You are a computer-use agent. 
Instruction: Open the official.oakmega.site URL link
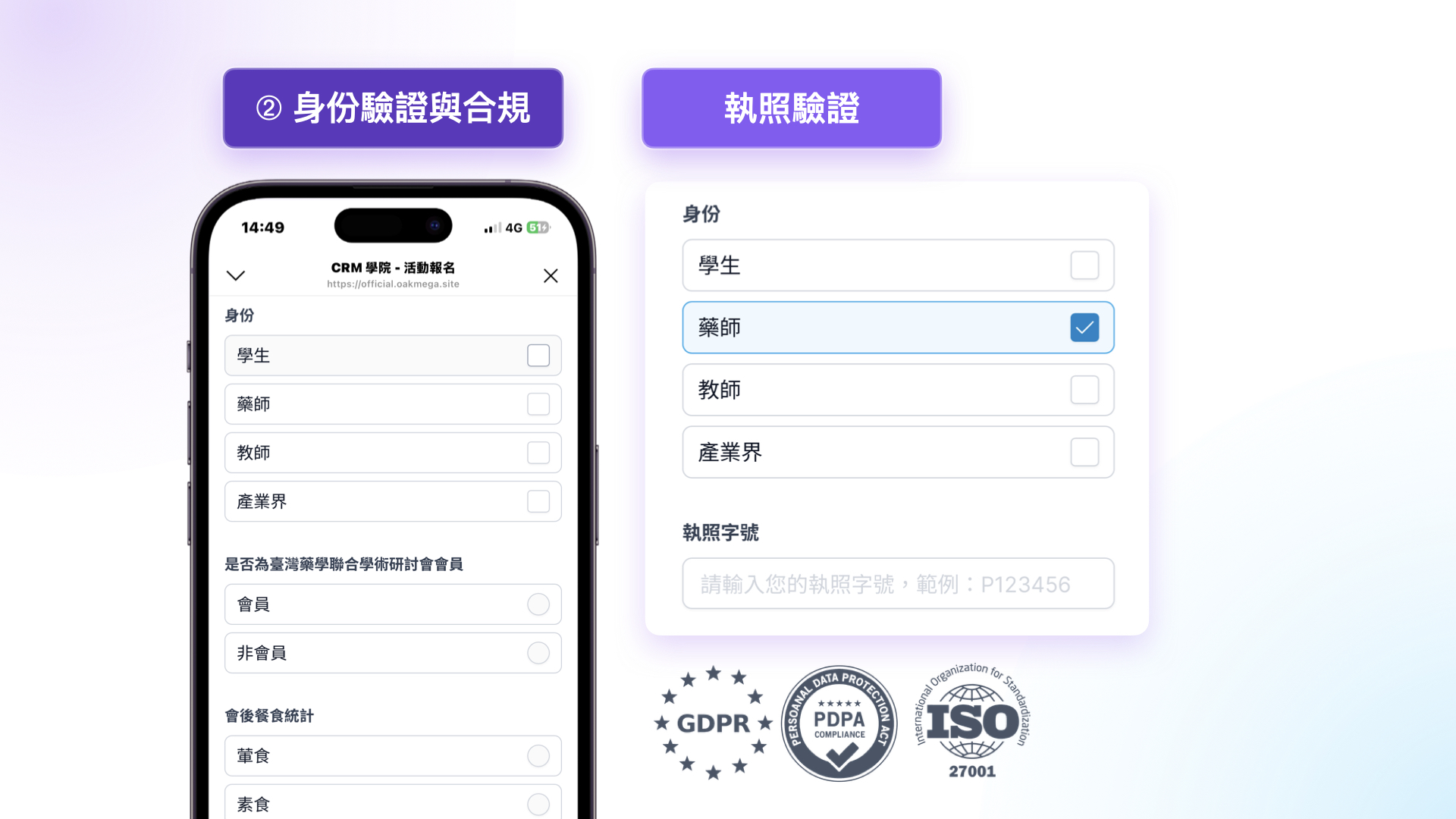pos(393,284)
